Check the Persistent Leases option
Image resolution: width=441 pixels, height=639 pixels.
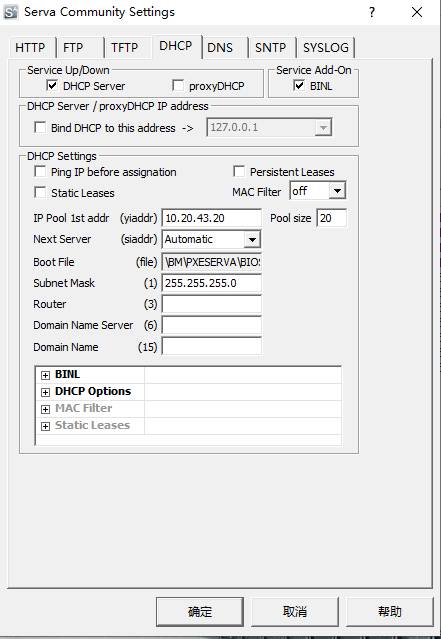tap(239, 172)
